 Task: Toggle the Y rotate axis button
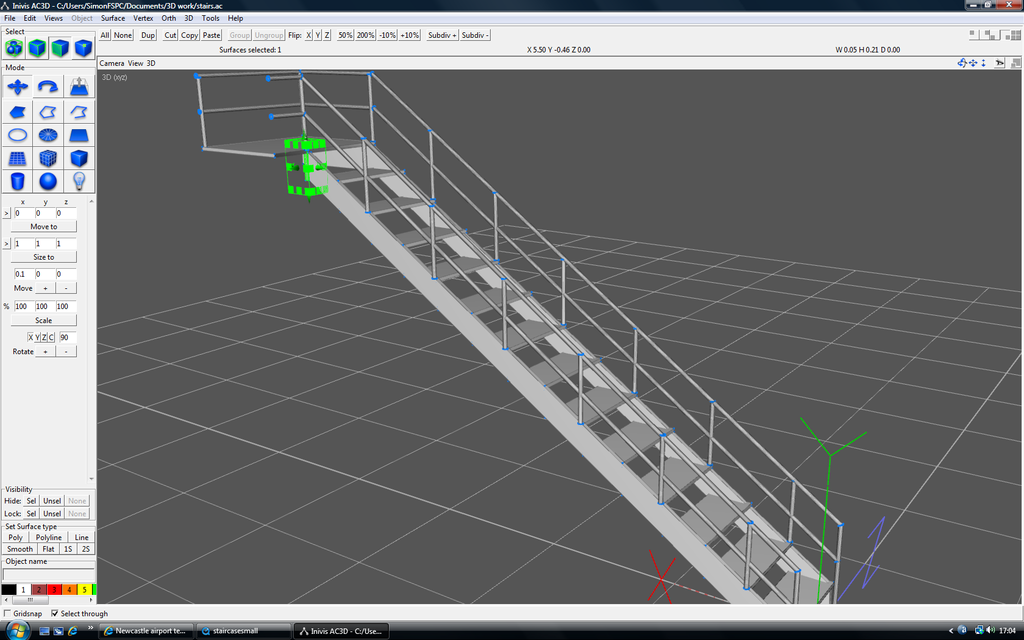(x=37, y=337)
